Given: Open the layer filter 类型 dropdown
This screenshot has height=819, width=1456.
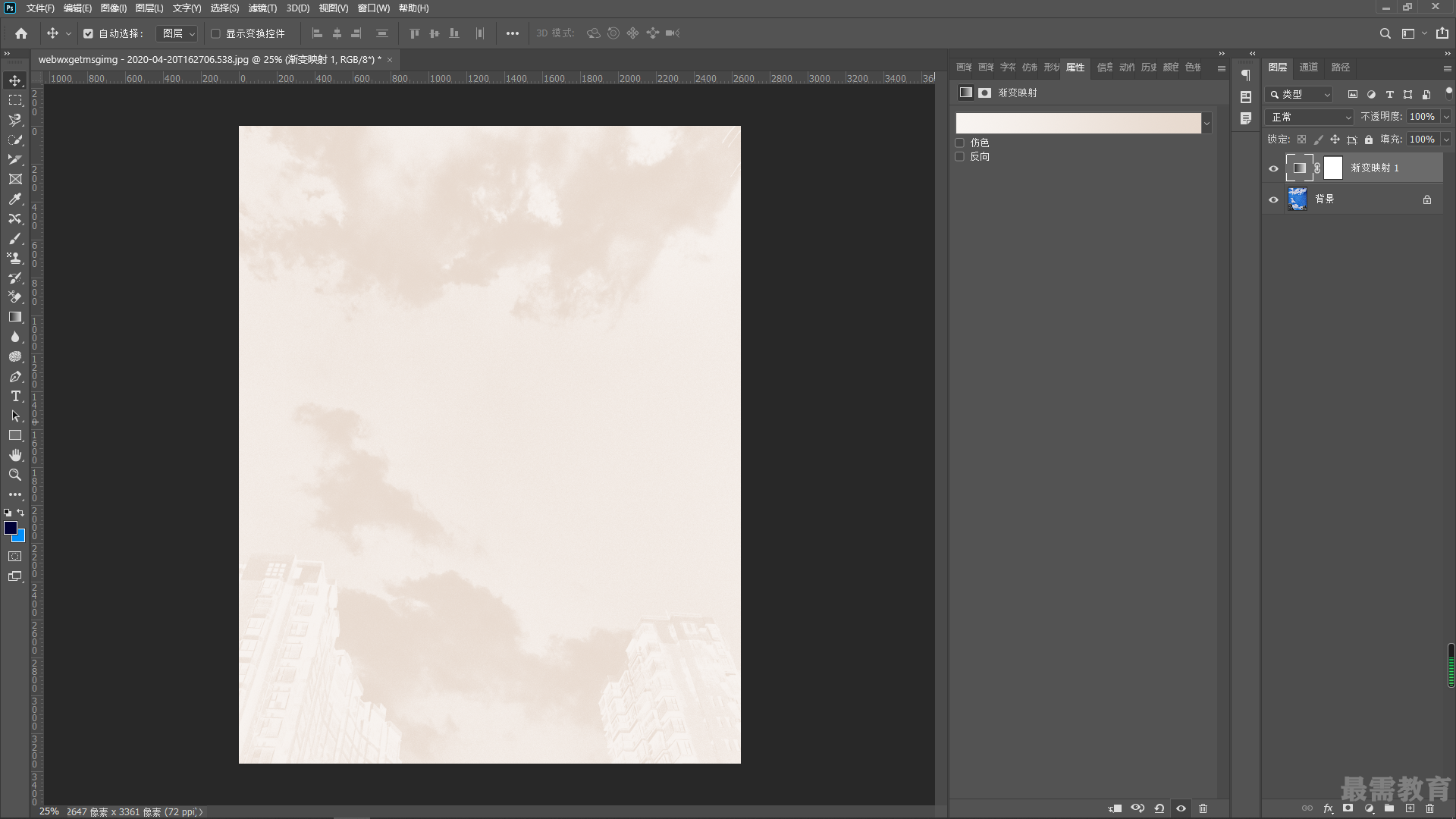Looking at the screenshot, I should 1300,95.
